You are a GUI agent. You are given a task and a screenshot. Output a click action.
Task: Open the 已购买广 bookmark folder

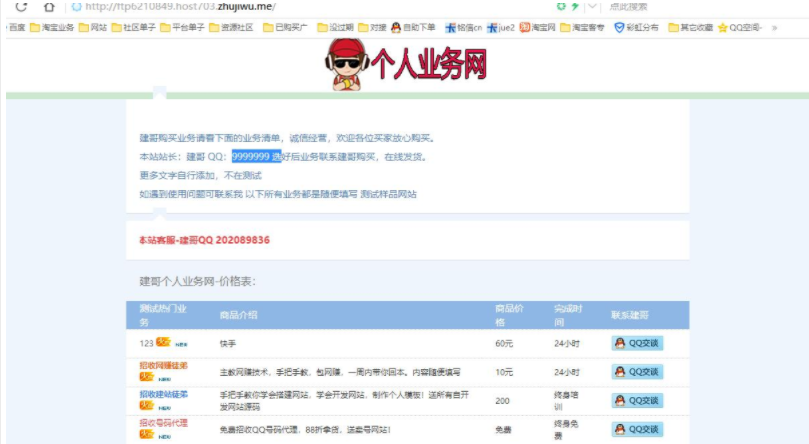[x=285, y=27]
